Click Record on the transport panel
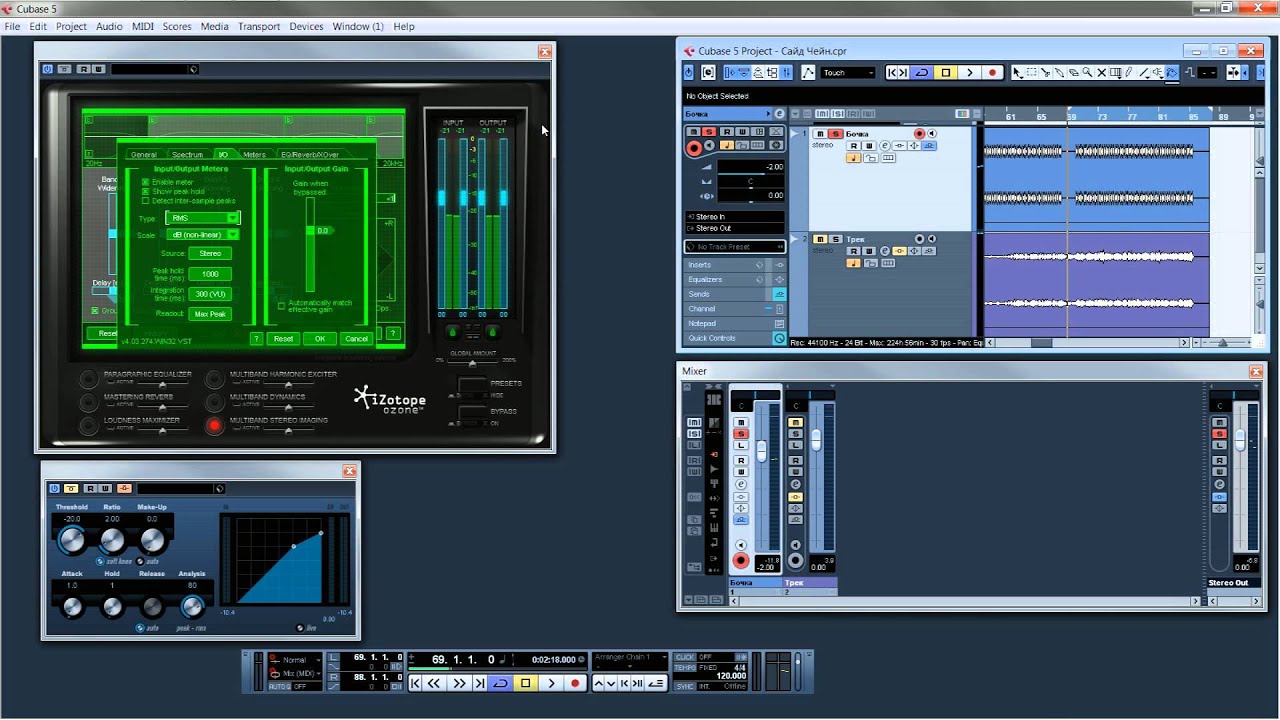This screenshot has width=1280, height=720. click(x=575, y=683)
